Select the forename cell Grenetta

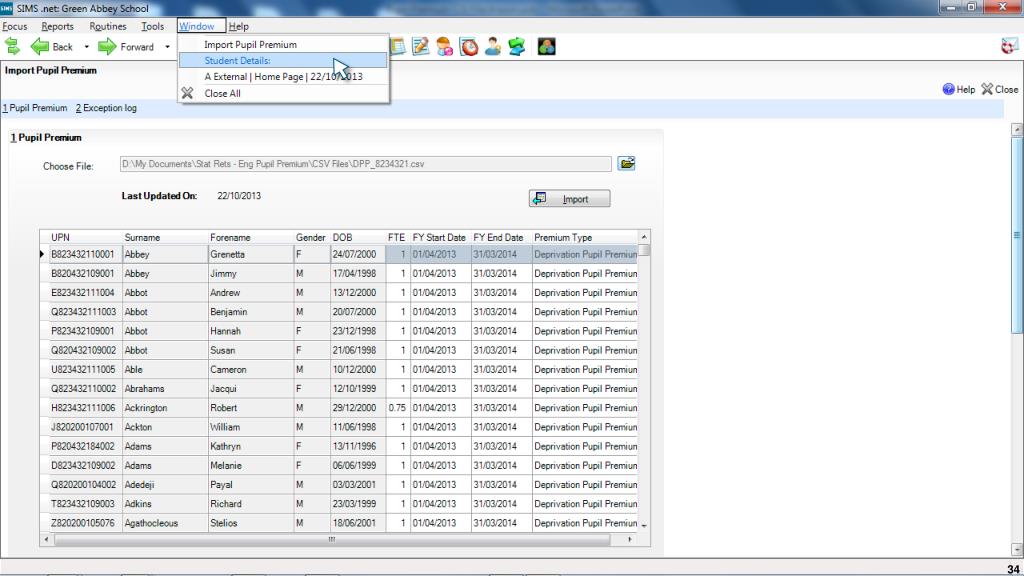pos(251,254)
